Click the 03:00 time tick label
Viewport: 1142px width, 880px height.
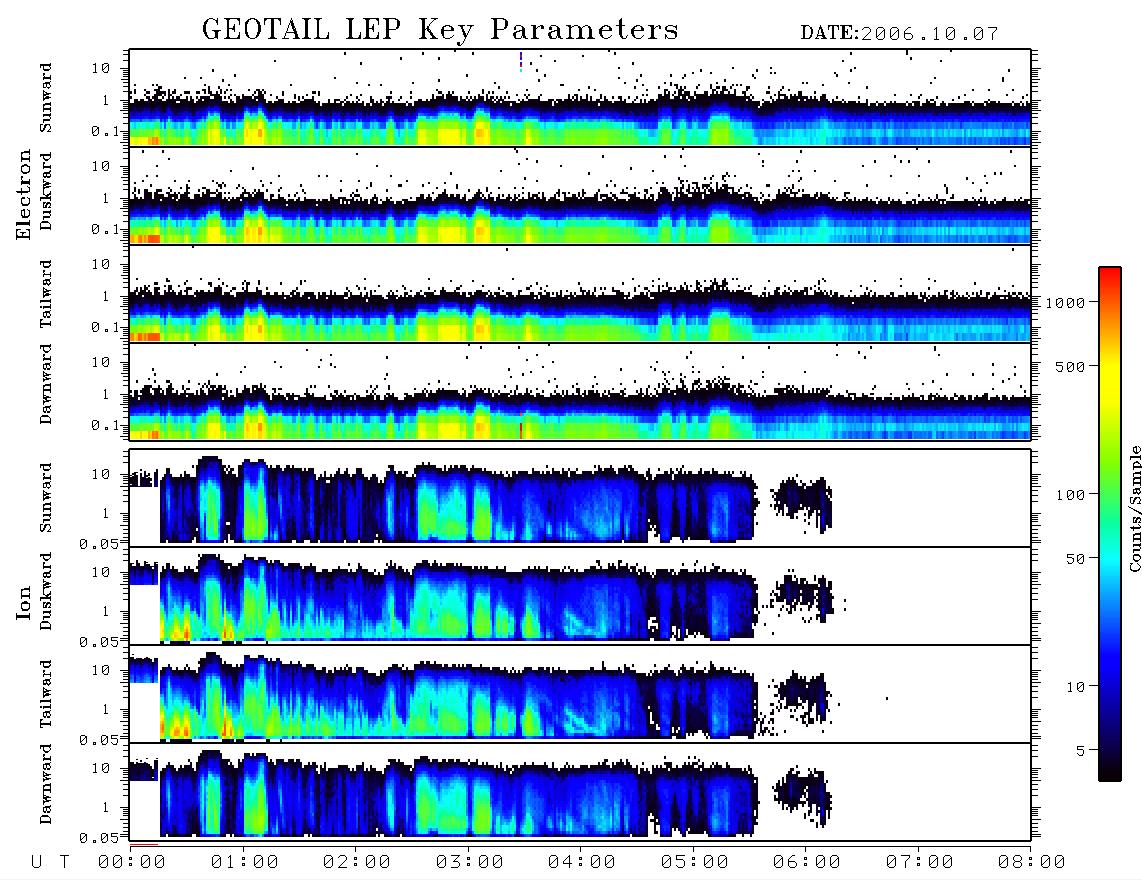pyautogui.click(x=470, y=862)
